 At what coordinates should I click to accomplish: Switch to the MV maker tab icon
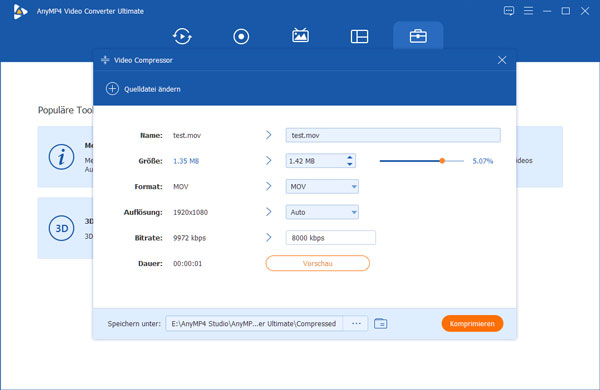pos(300,36)
